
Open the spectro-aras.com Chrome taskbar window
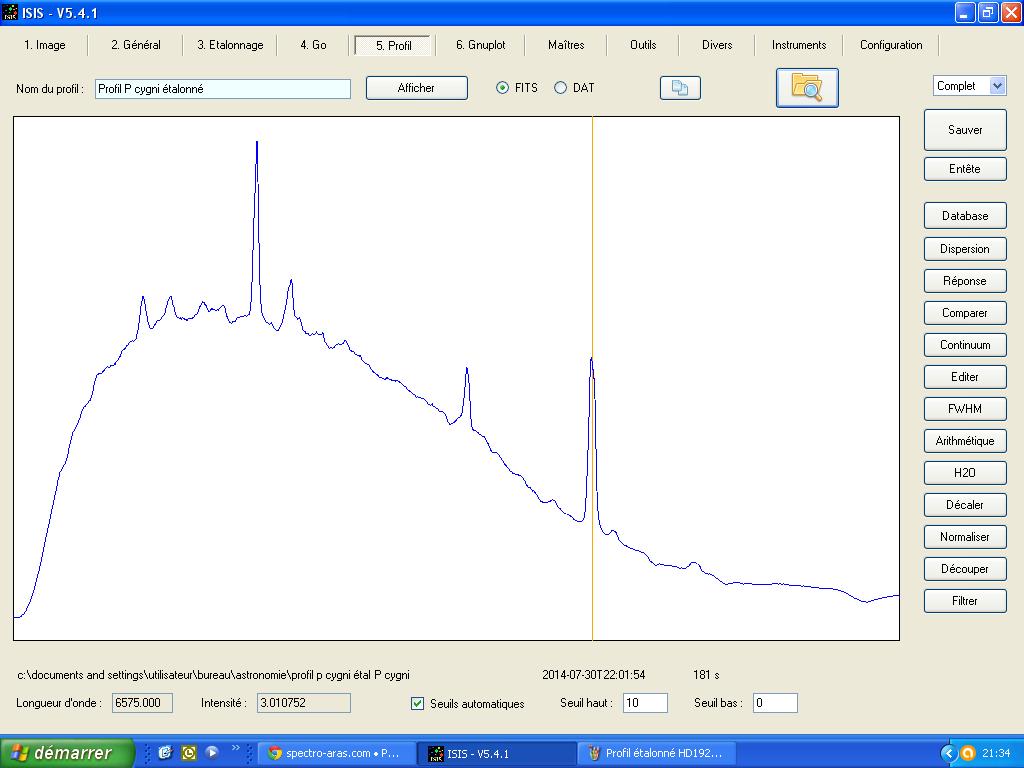[x=335, y=753]
